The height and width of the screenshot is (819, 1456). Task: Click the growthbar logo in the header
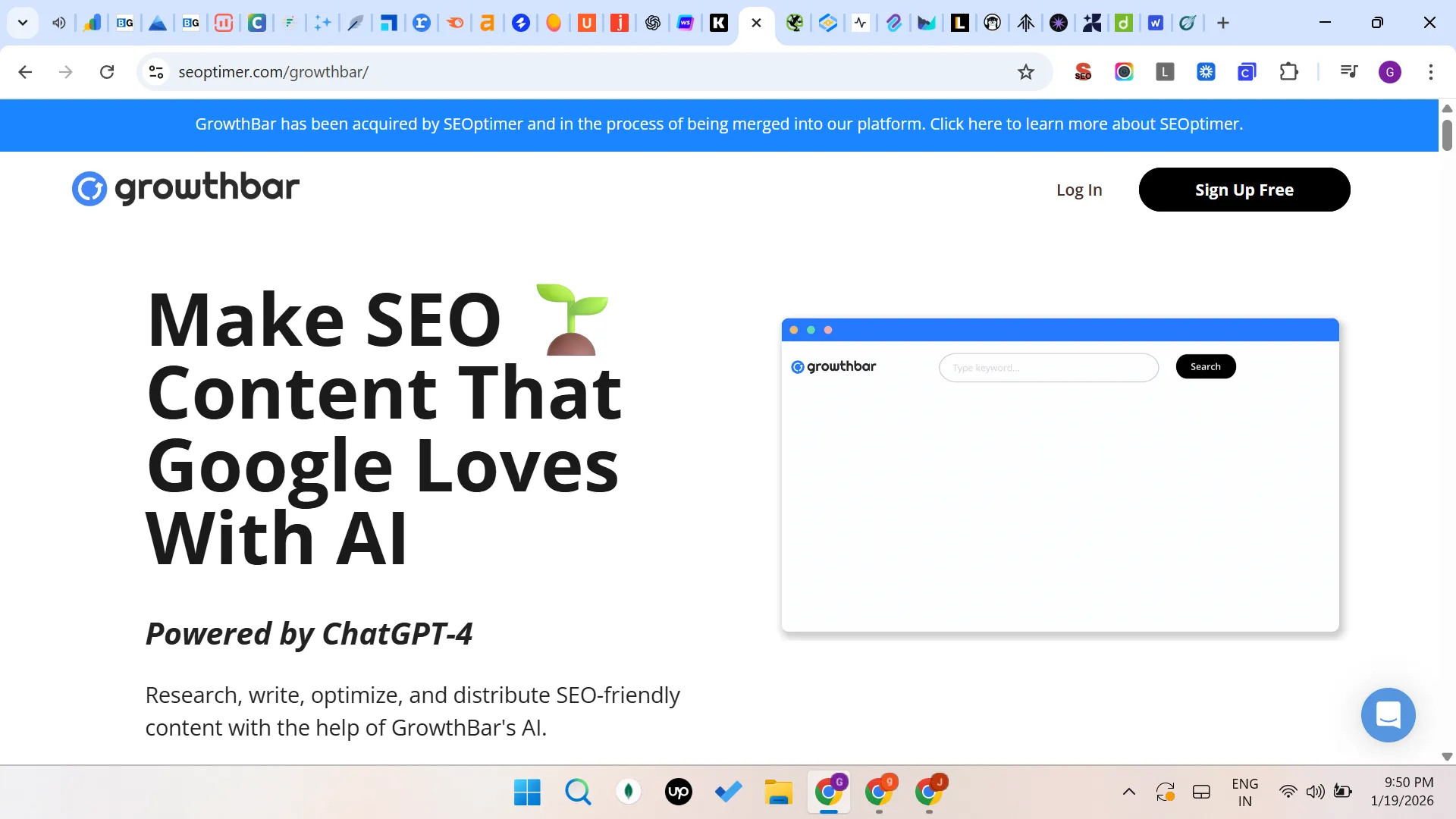point(185,188)
